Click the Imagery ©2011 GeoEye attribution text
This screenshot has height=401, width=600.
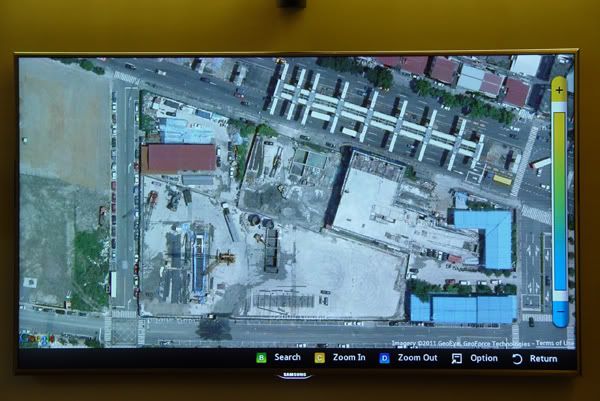pos(461,344)
